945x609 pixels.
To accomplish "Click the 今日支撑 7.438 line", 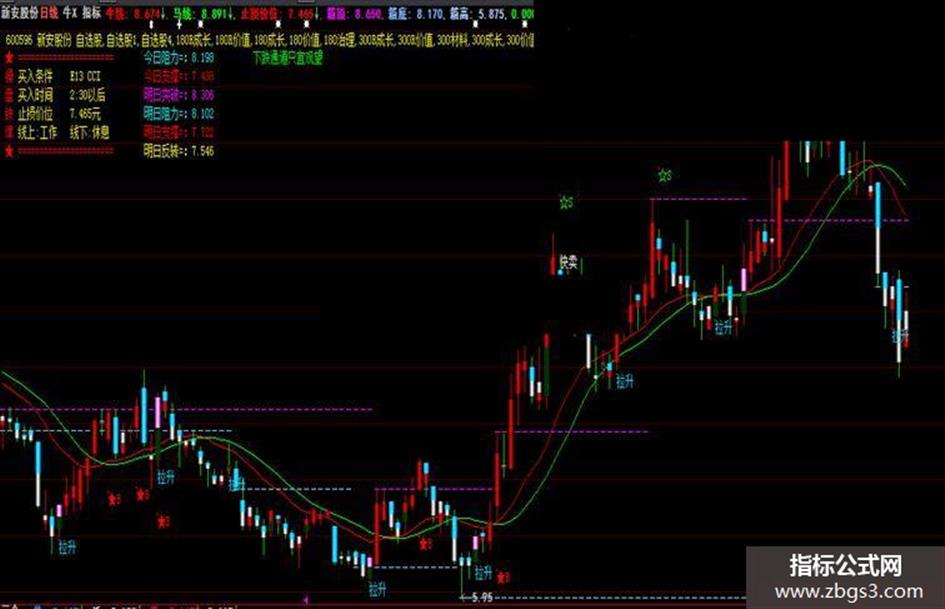I will pos(178,76).
